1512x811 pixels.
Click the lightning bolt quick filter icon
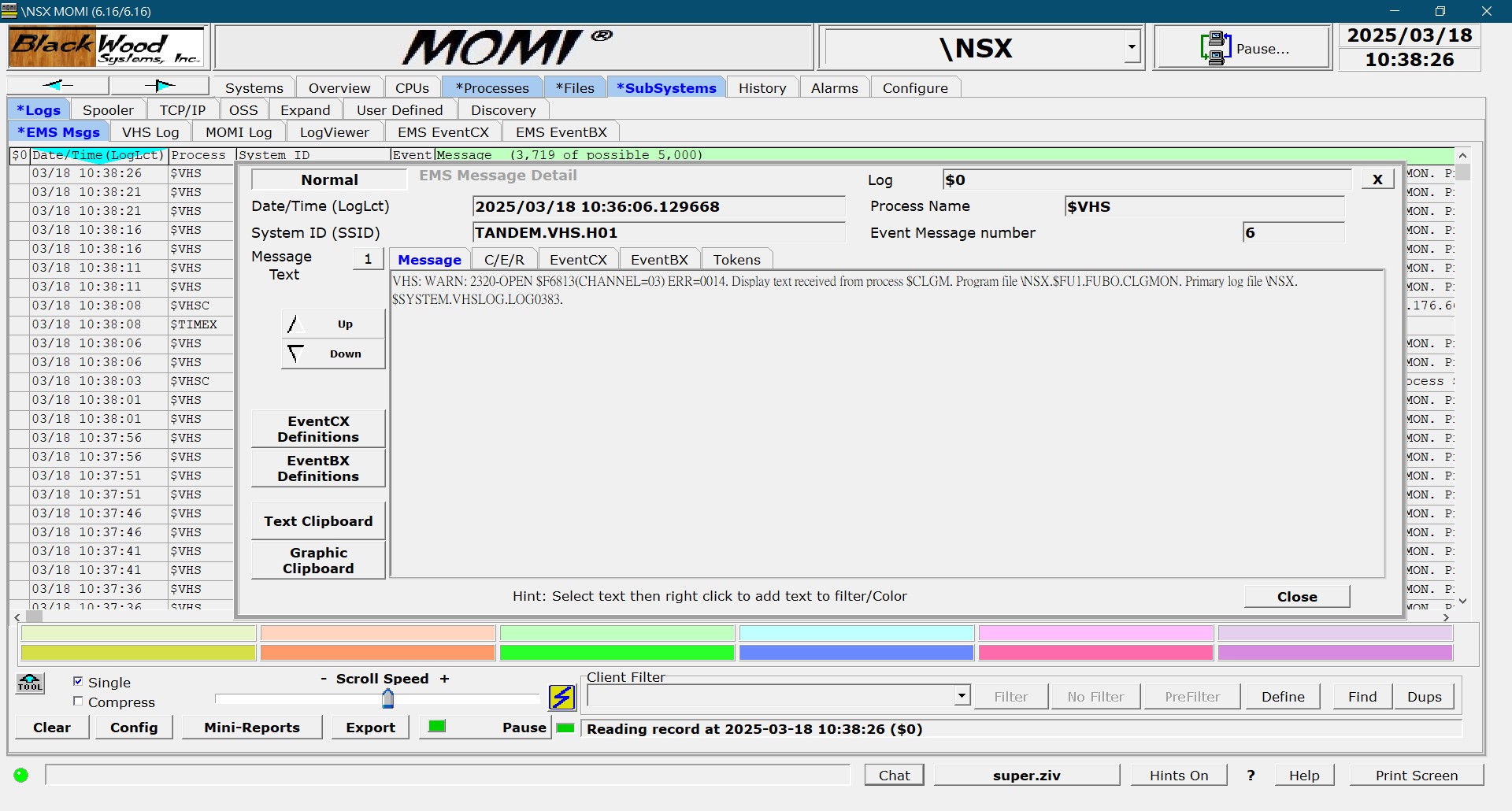click(x=562, y=697)
